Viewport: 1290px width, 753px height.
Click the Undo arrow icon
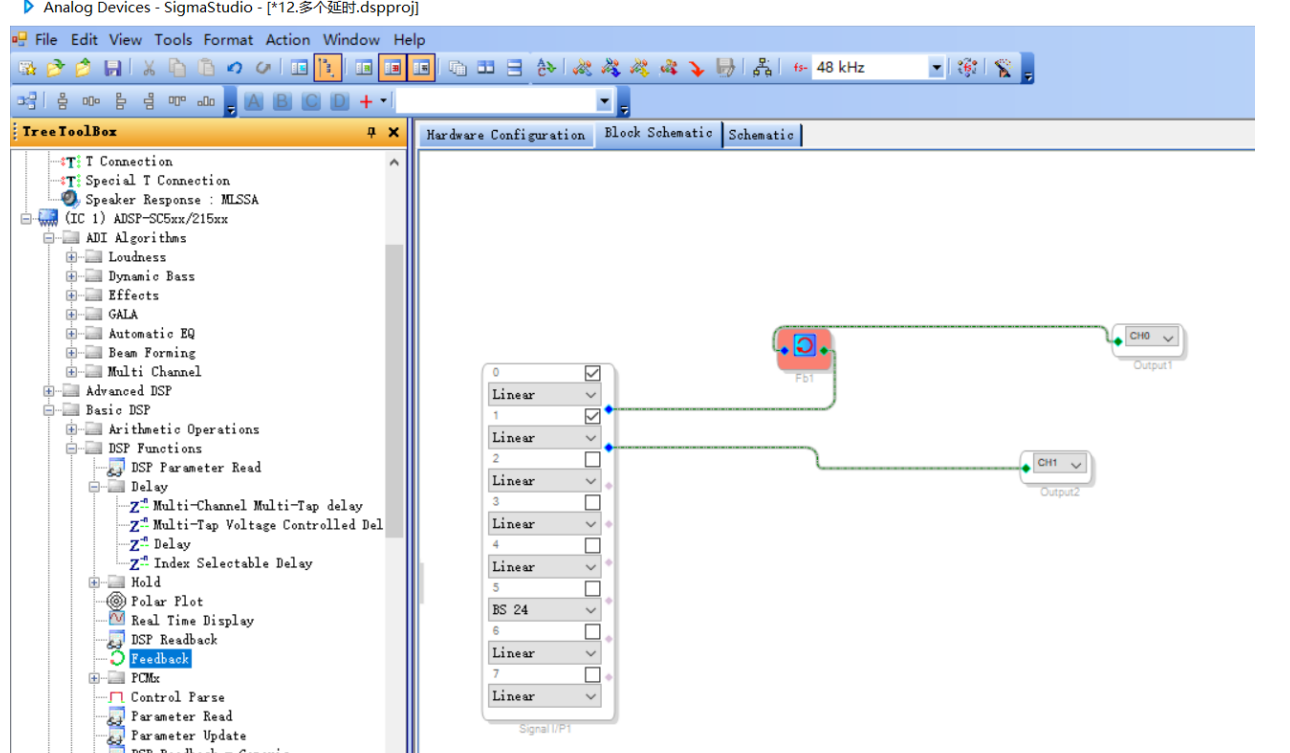tap(235, 68)
